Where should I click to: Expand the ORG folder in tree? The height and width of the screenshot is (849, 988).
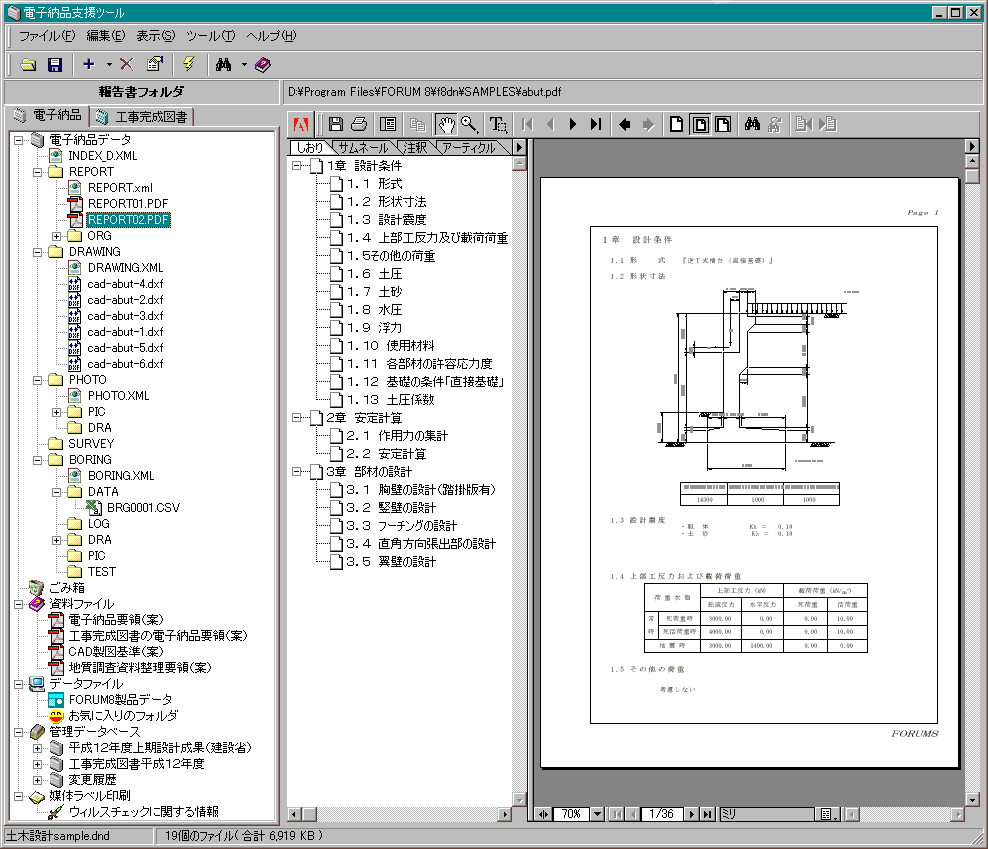pyautogui.click(x=56, y=236)
